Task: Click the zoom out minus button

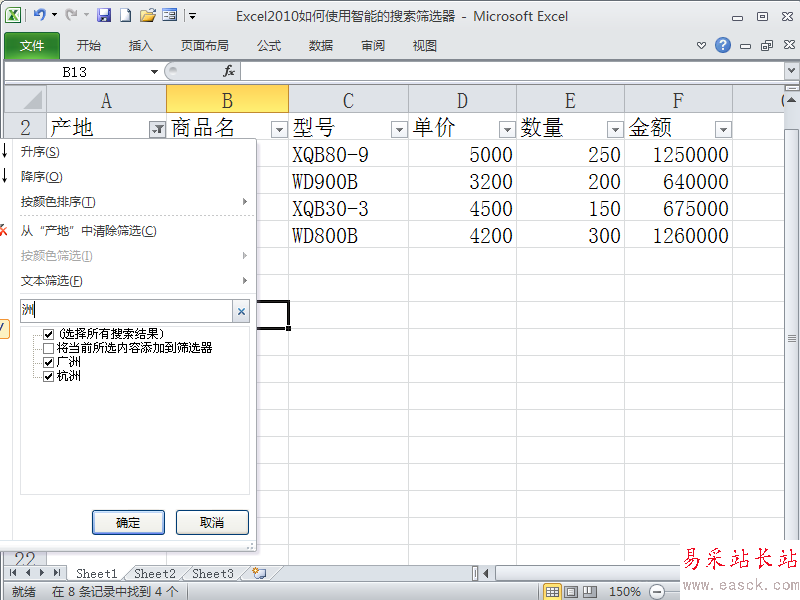Action: tap(657, 592)
